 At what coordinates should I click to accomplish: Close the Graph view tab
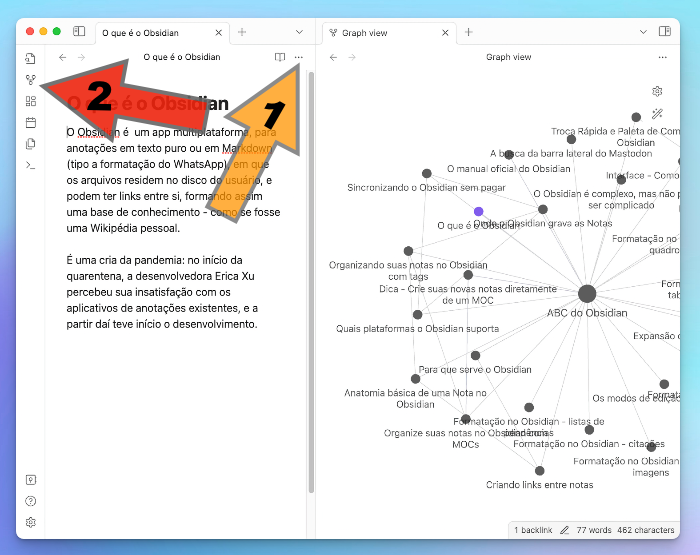click(x=445, y=33)
